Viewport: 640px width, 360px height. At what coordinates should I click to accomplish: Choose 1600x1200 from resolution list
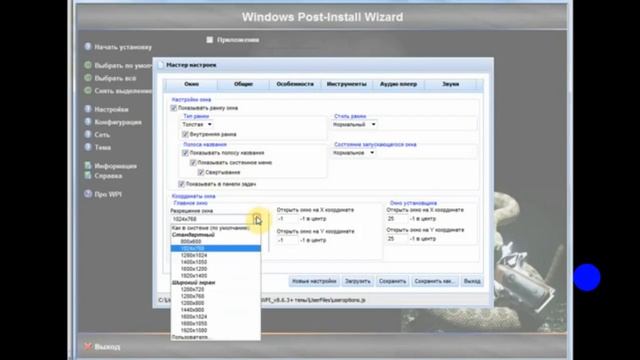point(216,269)
